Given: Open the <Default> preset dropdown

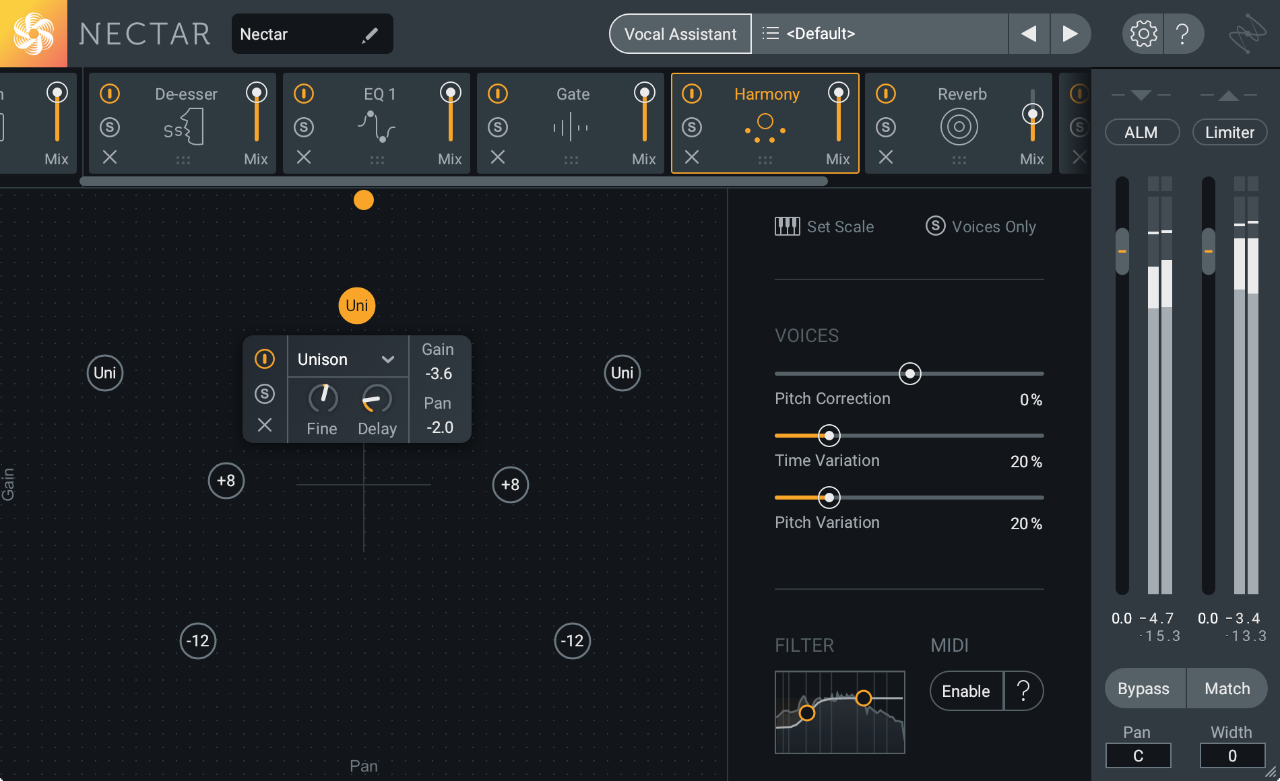Looking at the screenshot, I should click(x=880, y=34).
